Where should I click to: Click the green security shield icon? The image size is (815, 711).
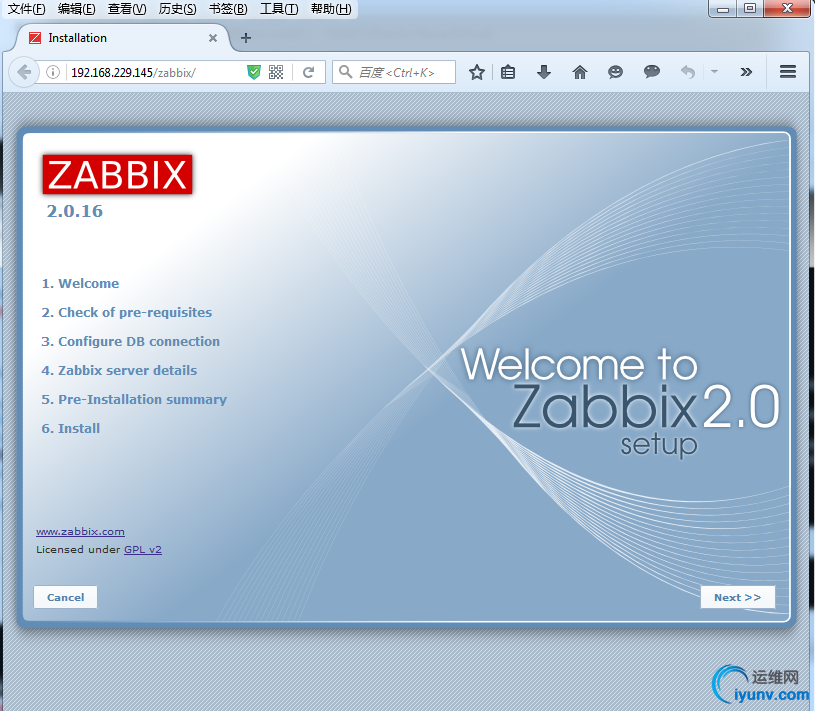pyautogui.click(x=254, y=72)
